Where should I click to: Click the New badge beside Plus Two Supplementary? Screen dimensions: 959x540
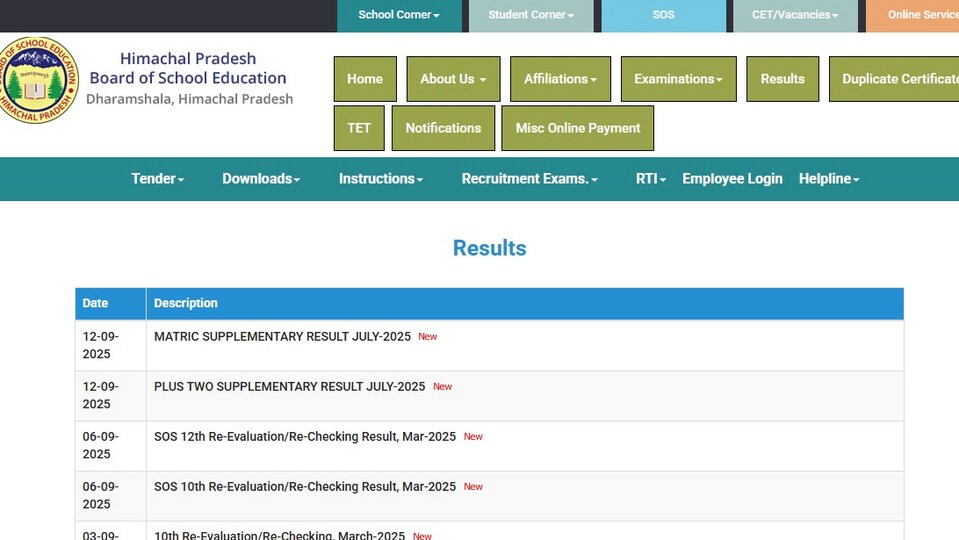coord(442,387)
